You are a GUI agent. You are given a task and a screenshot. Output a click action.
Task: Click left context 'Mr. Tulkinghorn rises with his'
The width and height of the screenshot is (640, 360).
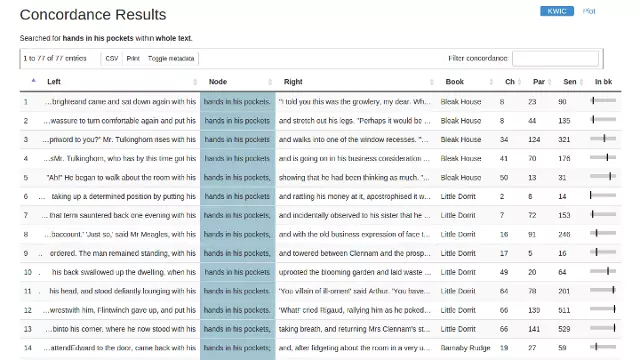coord(149,140)
